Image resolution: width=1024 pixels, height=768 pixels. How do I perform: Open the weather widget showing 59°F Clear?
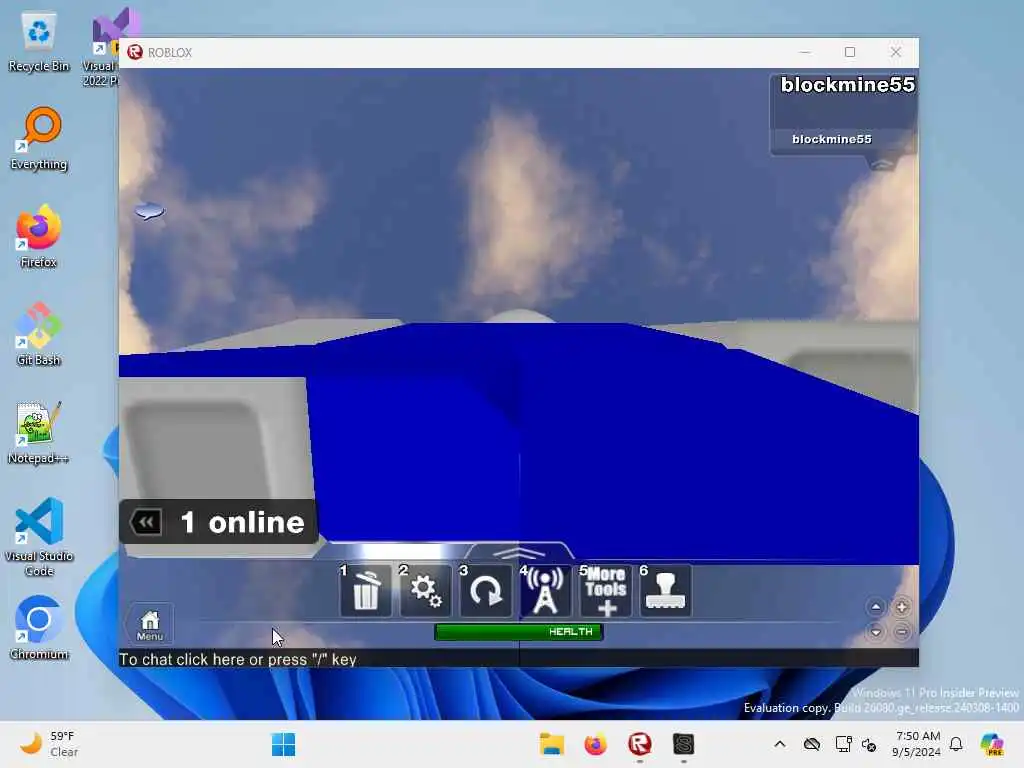[x=49, y=744]
